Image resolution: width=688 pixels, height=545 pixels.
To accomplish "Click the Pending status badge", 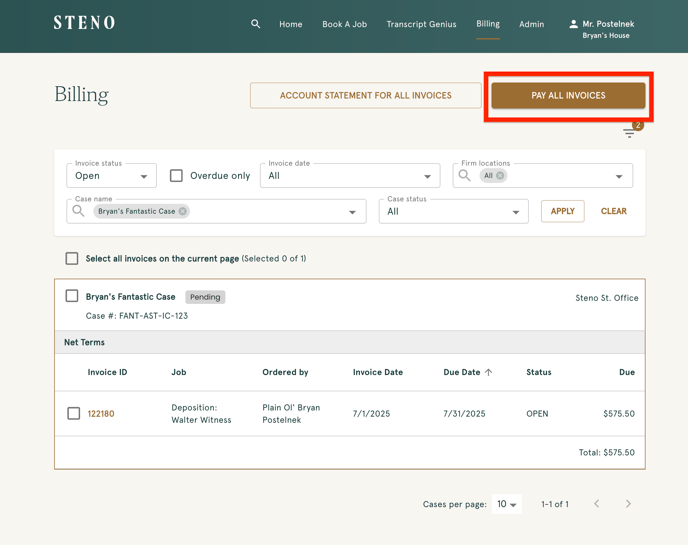I will point(205,297).
